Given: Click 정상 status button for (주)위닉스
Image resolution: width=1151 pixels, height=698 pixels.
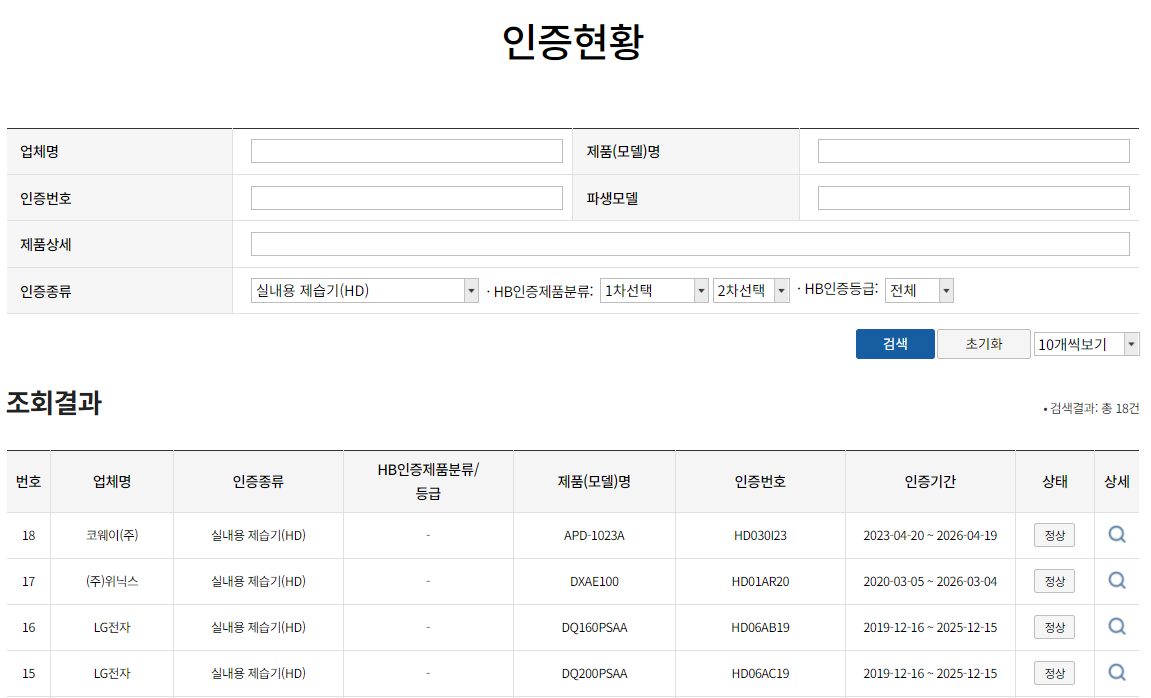Looking at the screenshot, I should tap(1055, 580).
